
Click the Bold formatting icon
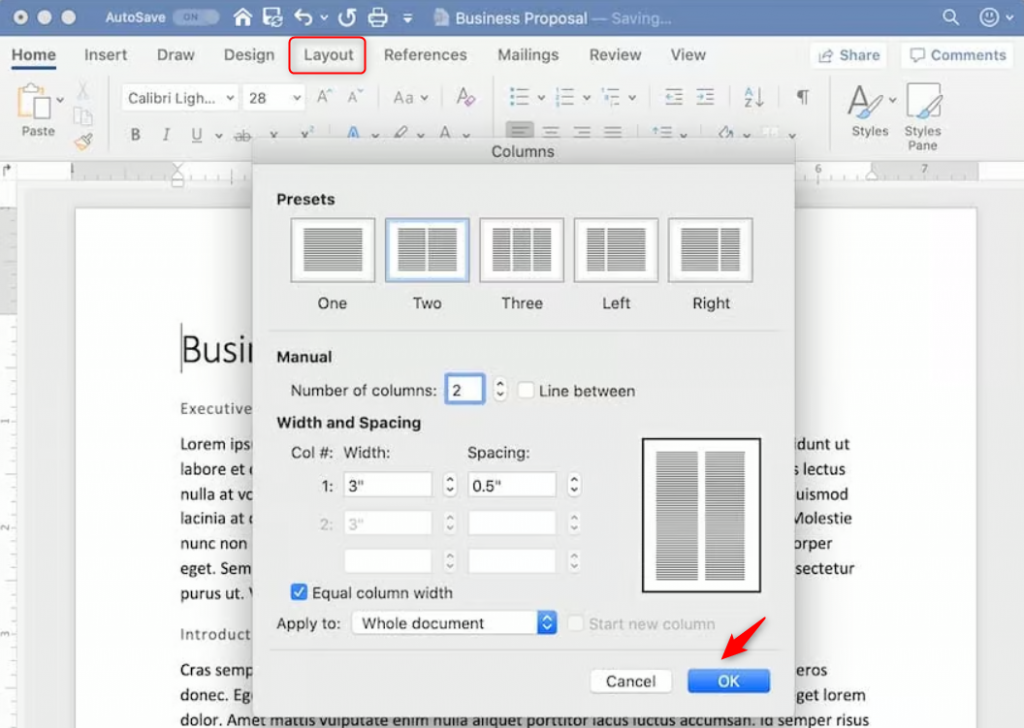(x=136, y=135)
